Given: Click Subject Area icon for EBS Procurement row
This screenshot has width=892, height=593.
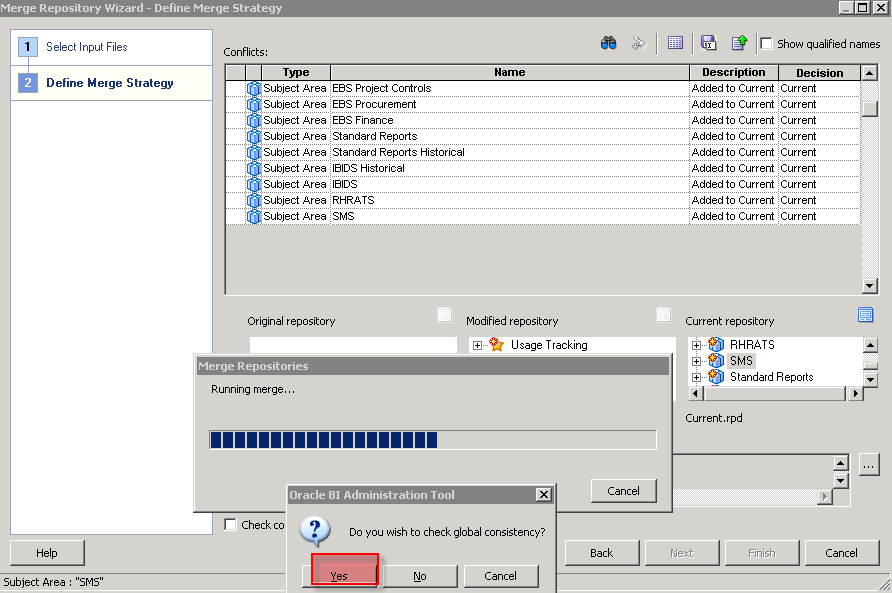Looking at the screenshot, I should (254, 104).
